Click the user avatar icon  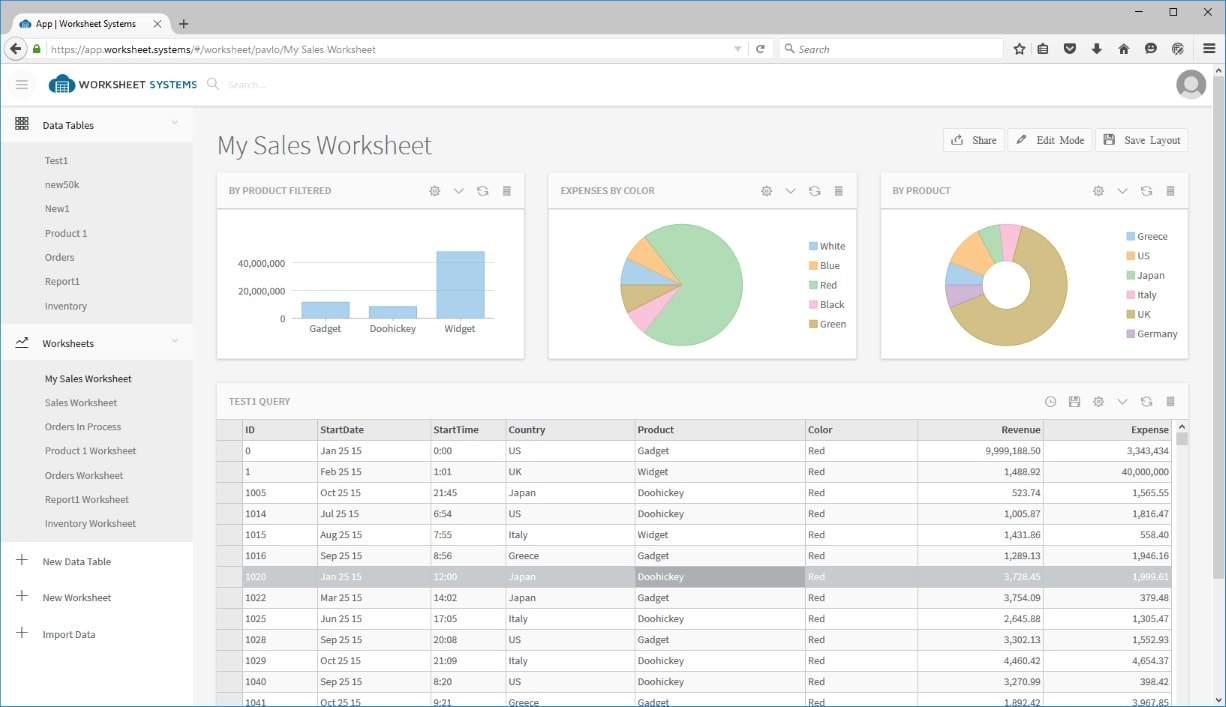[x=1190, y=85]
